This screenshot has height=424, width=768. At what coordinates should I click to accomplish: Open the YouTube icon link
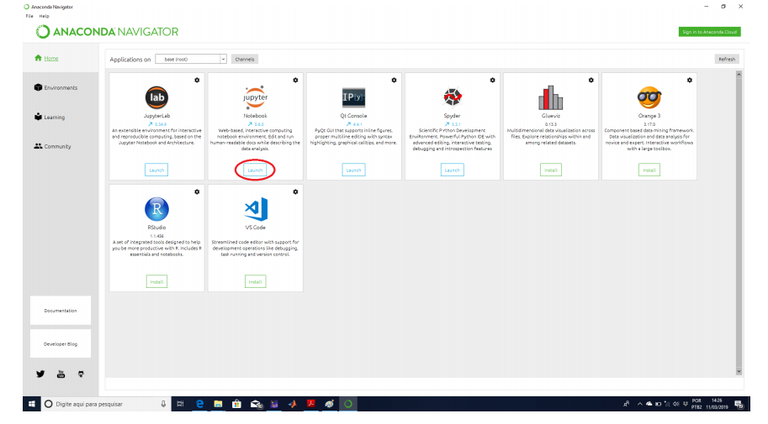click(61, 373)
